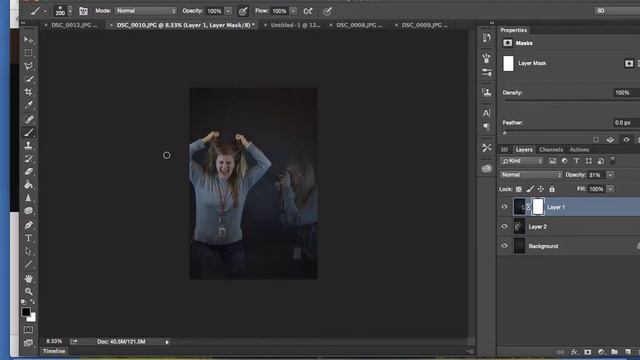The image size is (640, 360).
Task: Select the Eraser tool
Action: 28,172
